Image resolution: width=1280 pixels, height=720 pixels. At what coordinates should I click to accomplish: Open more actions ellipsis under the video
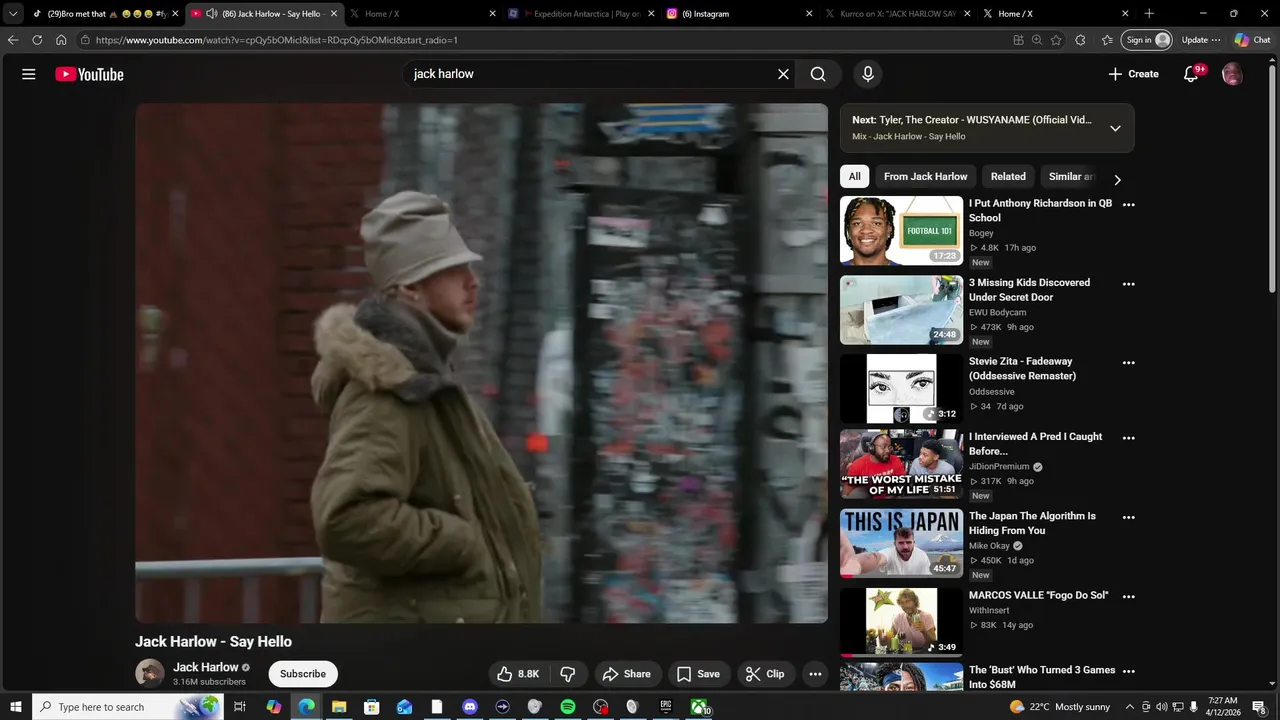(815, 674)
